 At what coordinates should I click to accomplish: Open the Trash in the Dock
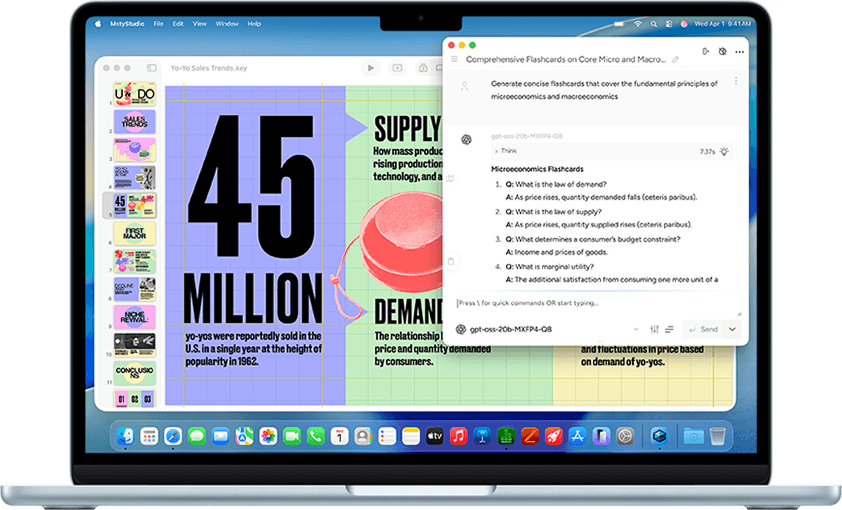pos(717,436)
